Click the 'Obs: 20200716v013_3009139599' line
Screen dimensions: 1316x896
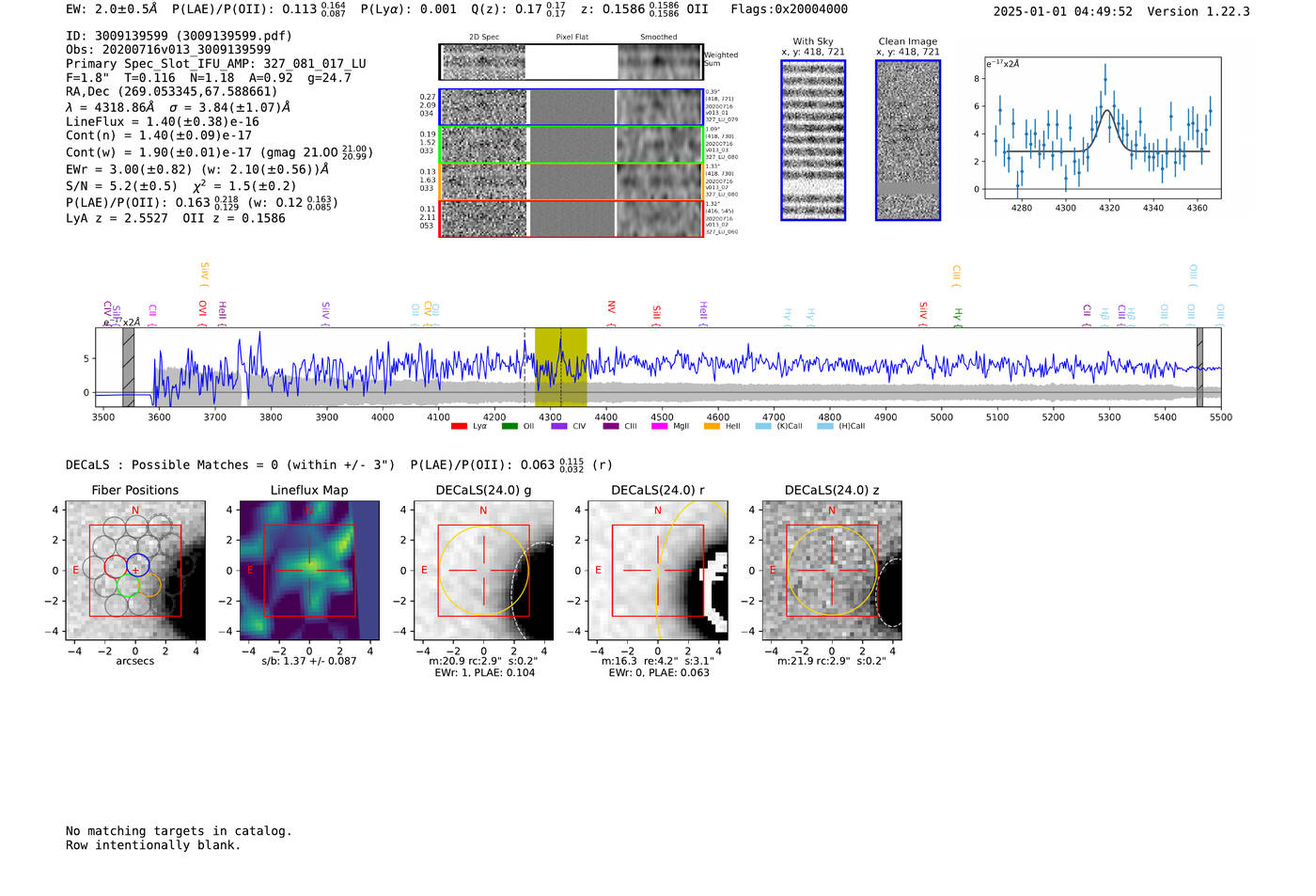coord(168,50)
